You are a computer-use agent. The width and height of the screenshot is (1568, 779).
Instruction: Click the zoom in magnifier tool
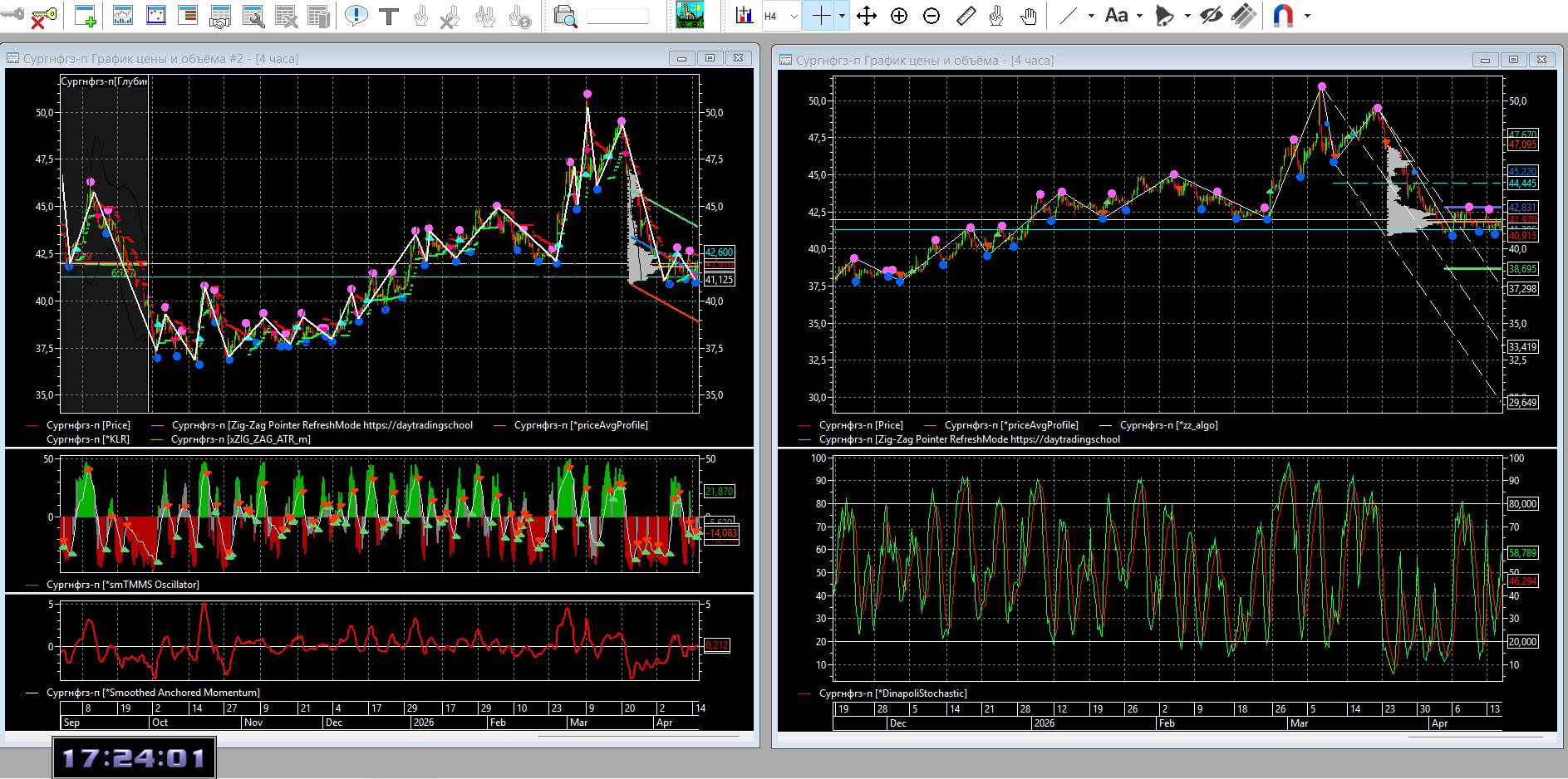[899, 16]
